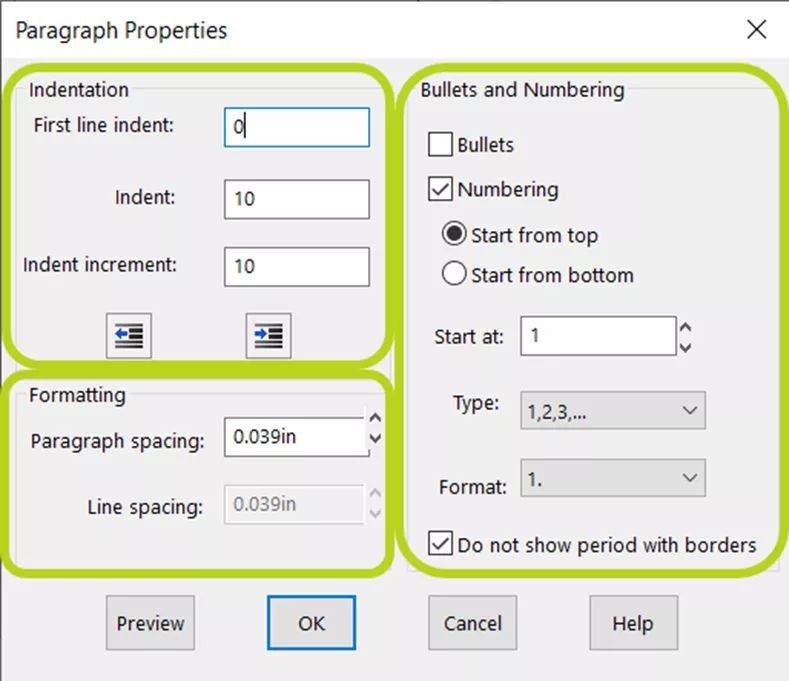Viewport: 789px width, 681px height.
Task: Expand the Format dropdown list
Action: coord(613,478)
